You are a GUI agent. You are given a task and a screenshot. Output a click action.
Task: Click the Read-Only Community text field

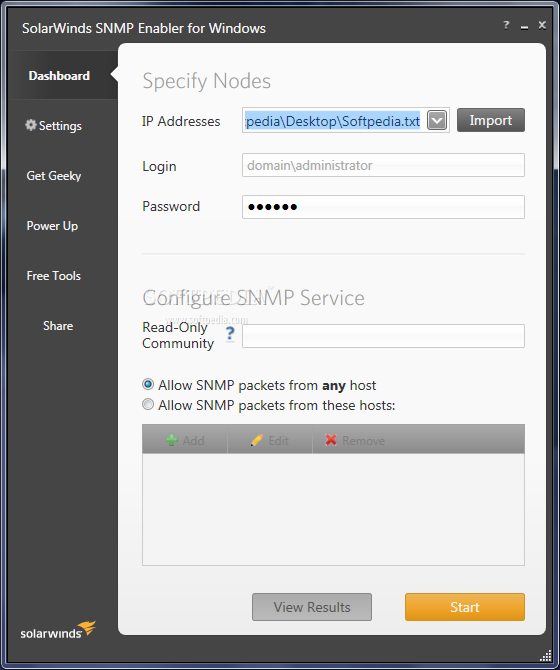click(x=383, y=336)
